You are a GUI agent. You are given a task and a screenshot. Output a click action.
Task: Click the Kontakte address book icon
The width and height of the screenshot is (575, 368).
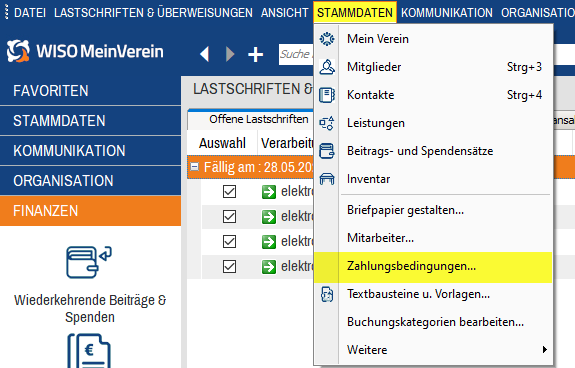pyautogui.click(x=327, y=95)
